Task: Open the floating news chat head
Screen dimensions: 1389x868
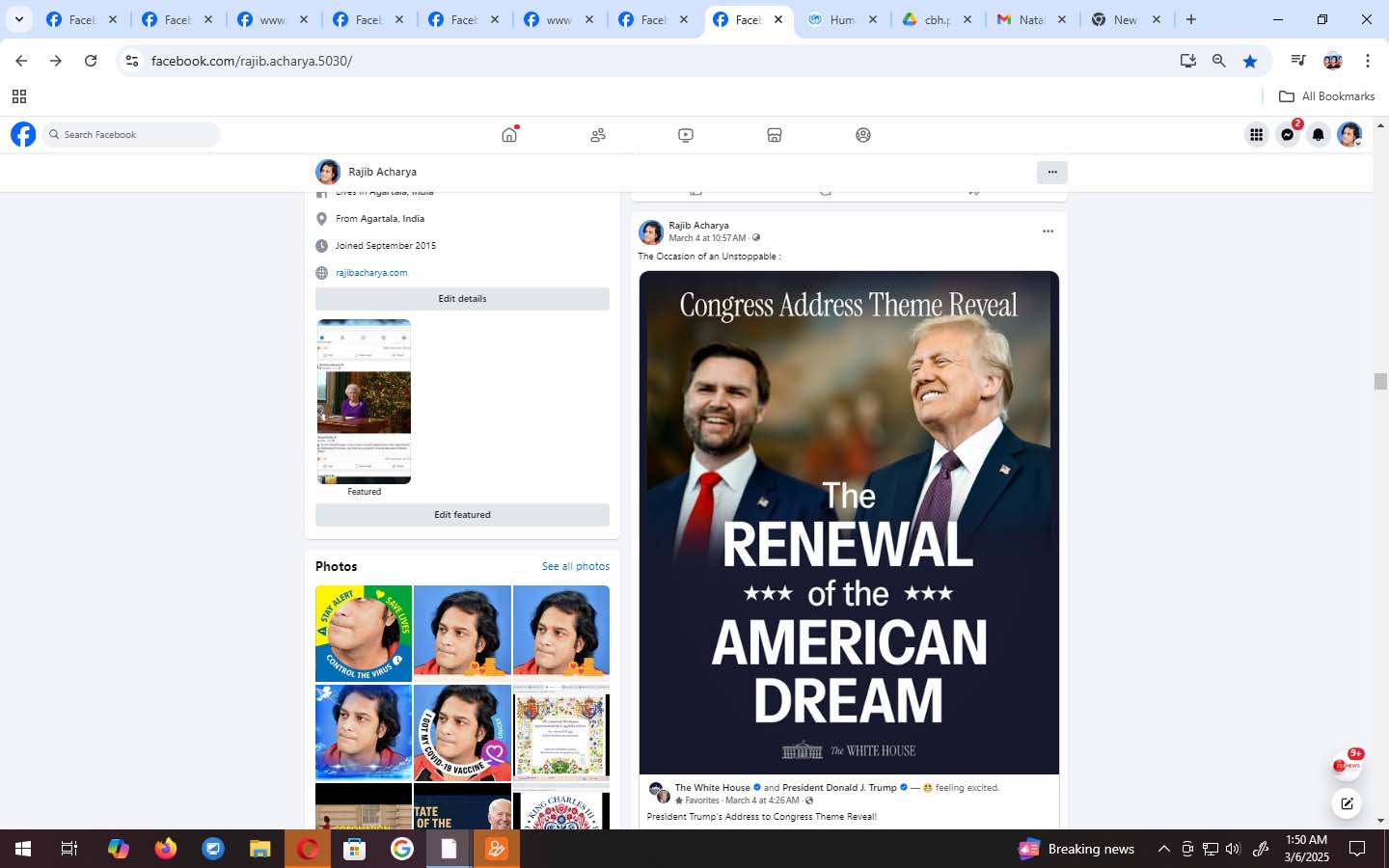Action: click(x=1347, y=766)
